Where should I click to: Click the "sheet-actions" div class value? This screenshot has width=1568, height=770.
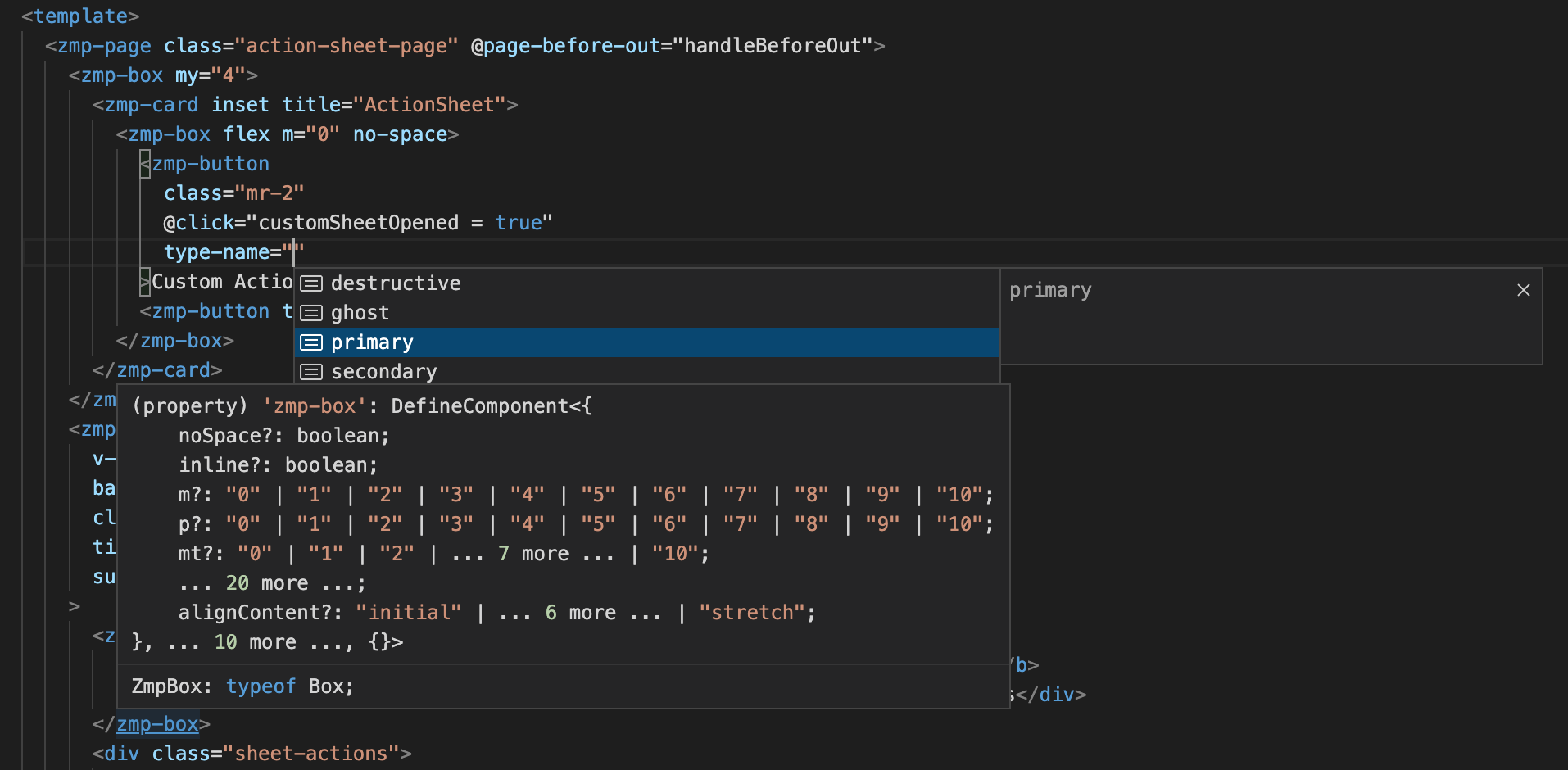pos(314,753)
